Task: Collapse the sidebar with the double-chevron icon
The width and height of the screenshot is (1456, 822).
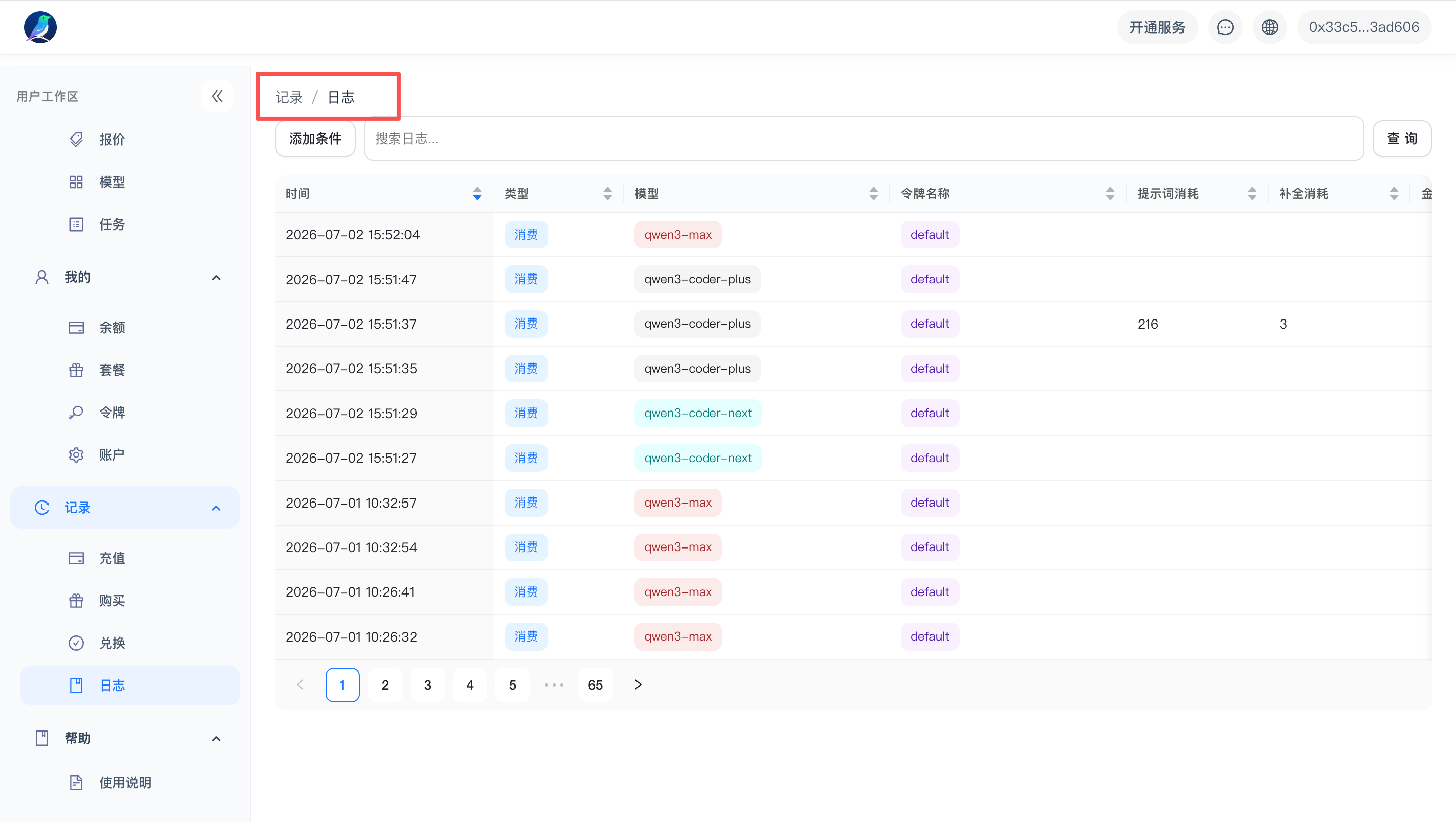Action: click(217, 96)
